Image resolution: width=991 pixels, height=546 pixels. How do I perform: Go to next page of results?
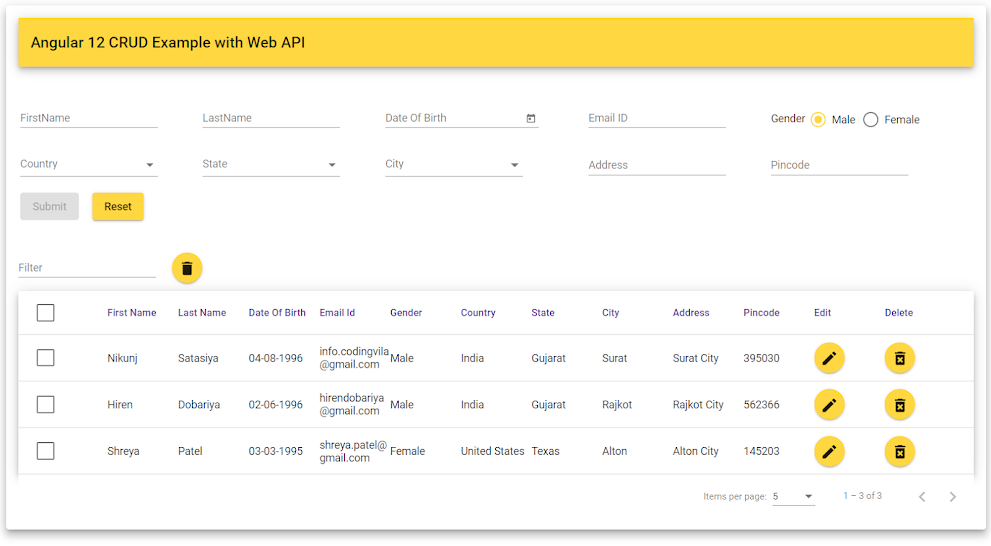[x=952, y=497]
